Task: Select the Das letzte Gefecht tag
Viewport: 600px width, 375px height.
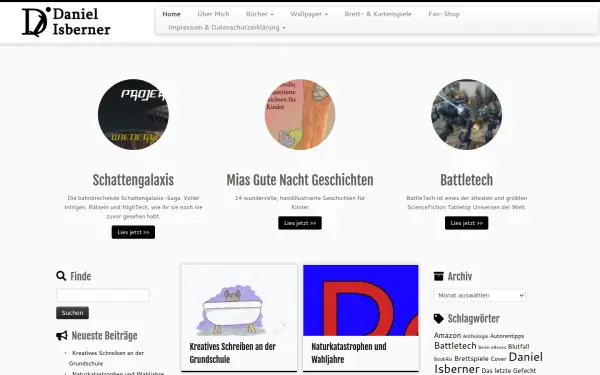Action: (x=509, y=371)
